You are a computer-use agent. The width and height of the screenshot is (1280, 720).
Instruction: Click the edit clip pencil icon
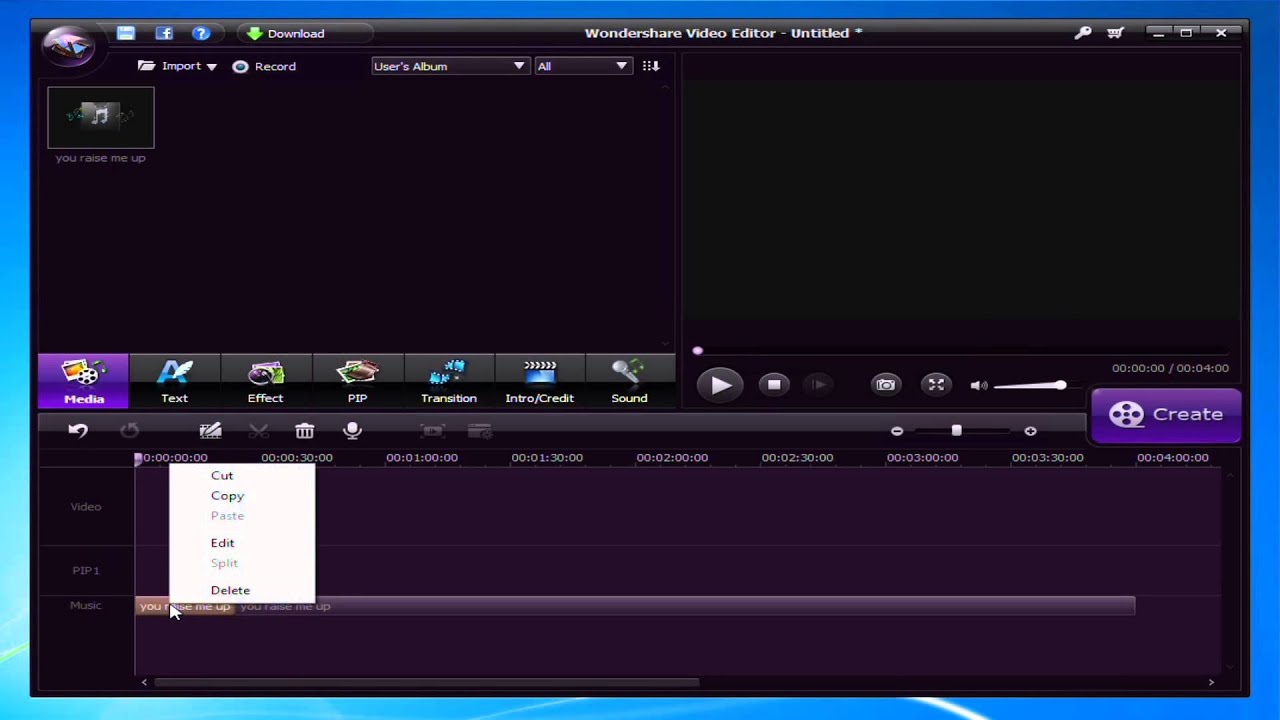coord(210,431)
